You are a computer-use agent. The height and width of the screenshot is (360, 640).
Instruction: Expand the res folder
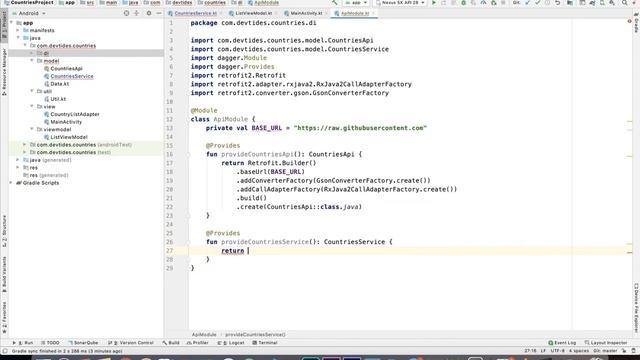18,167
